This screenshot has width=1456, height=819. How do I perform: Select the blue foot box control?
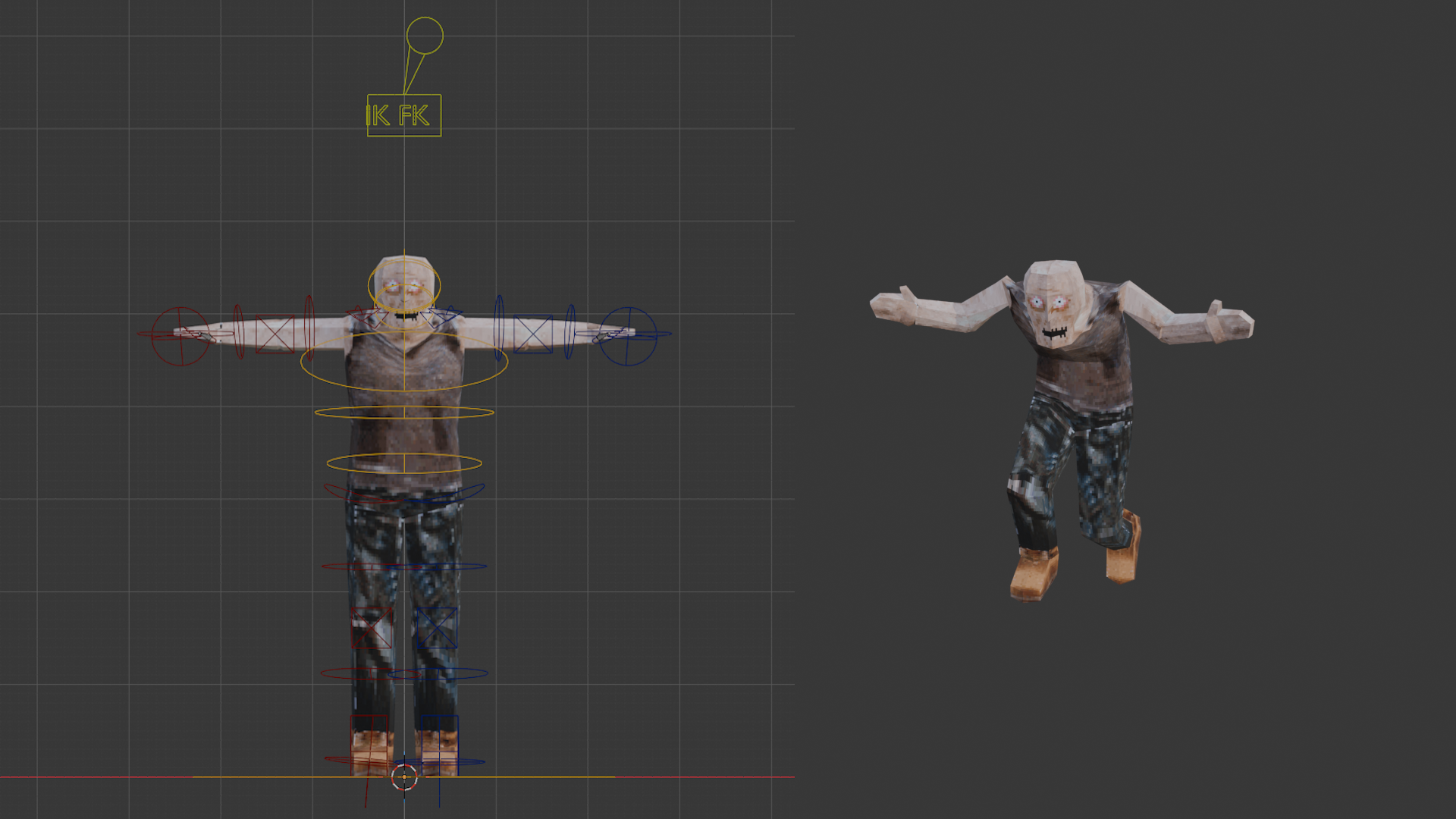pos(439,745)
